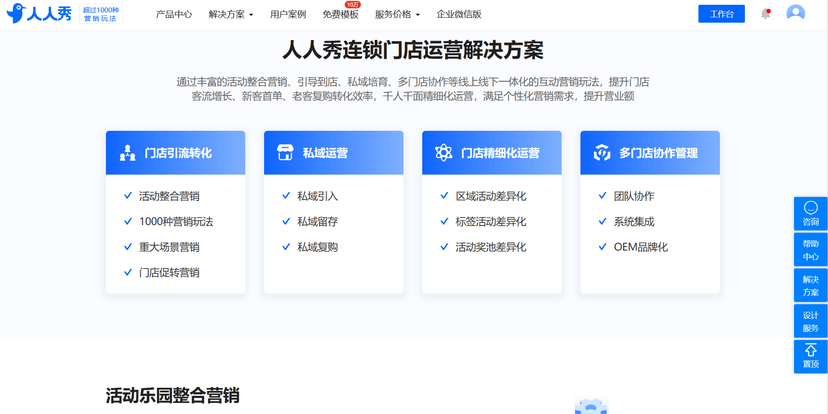Click checkmark beside 活动整合营销
The height and width of the screenshot is (414, 828).
point(128,196)
